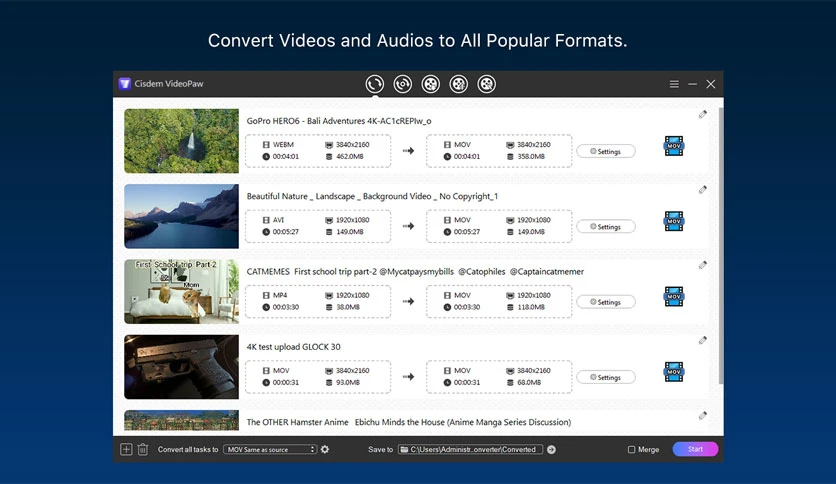Open MOV format picker for CATMEMES row
This screenshot has height=484, width=836.
point(674,296)
